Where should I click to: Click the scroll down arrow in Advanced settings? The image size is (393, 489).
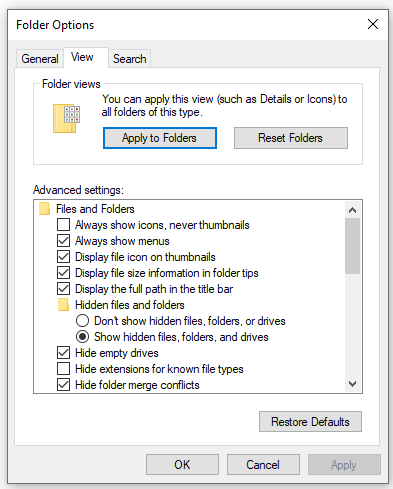pos(352,384)
